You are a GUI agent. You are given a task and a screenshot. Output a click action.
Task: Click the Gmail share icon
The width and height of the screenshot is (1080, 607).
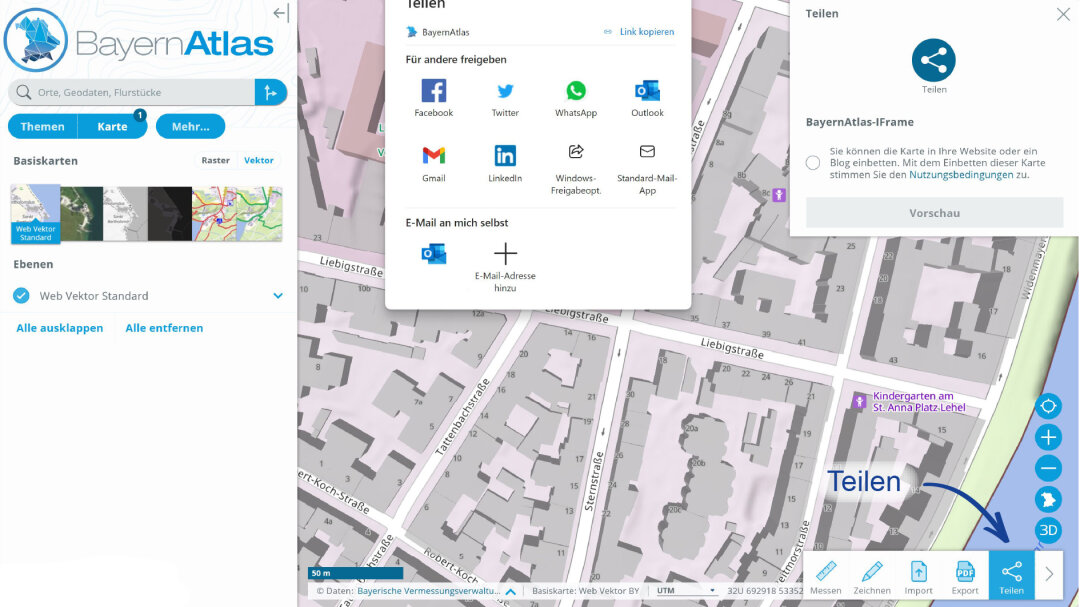coord(433,156)
